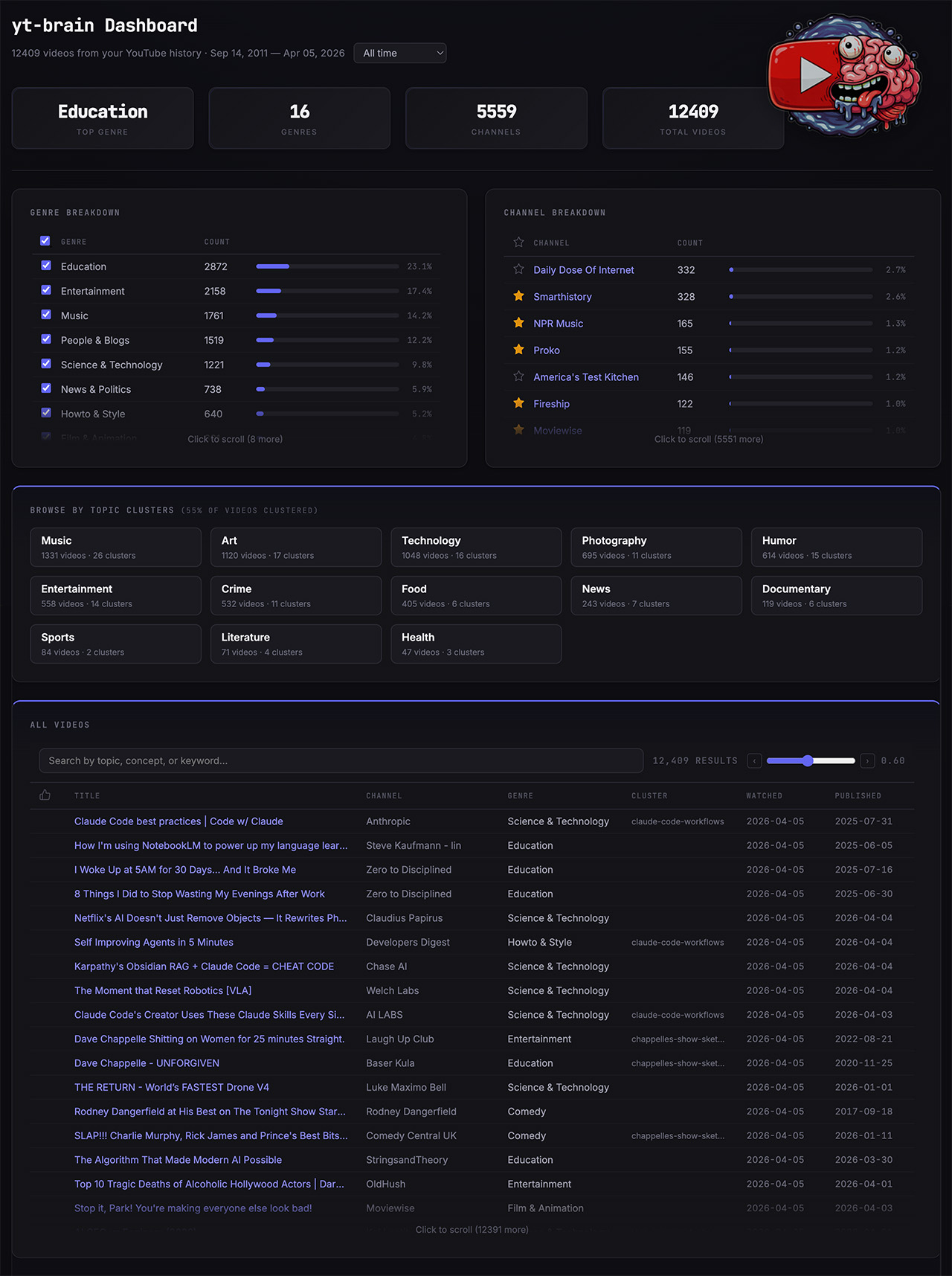
Task: Click the Daily Dose Of Internet count bar
Action: point(801,270)
